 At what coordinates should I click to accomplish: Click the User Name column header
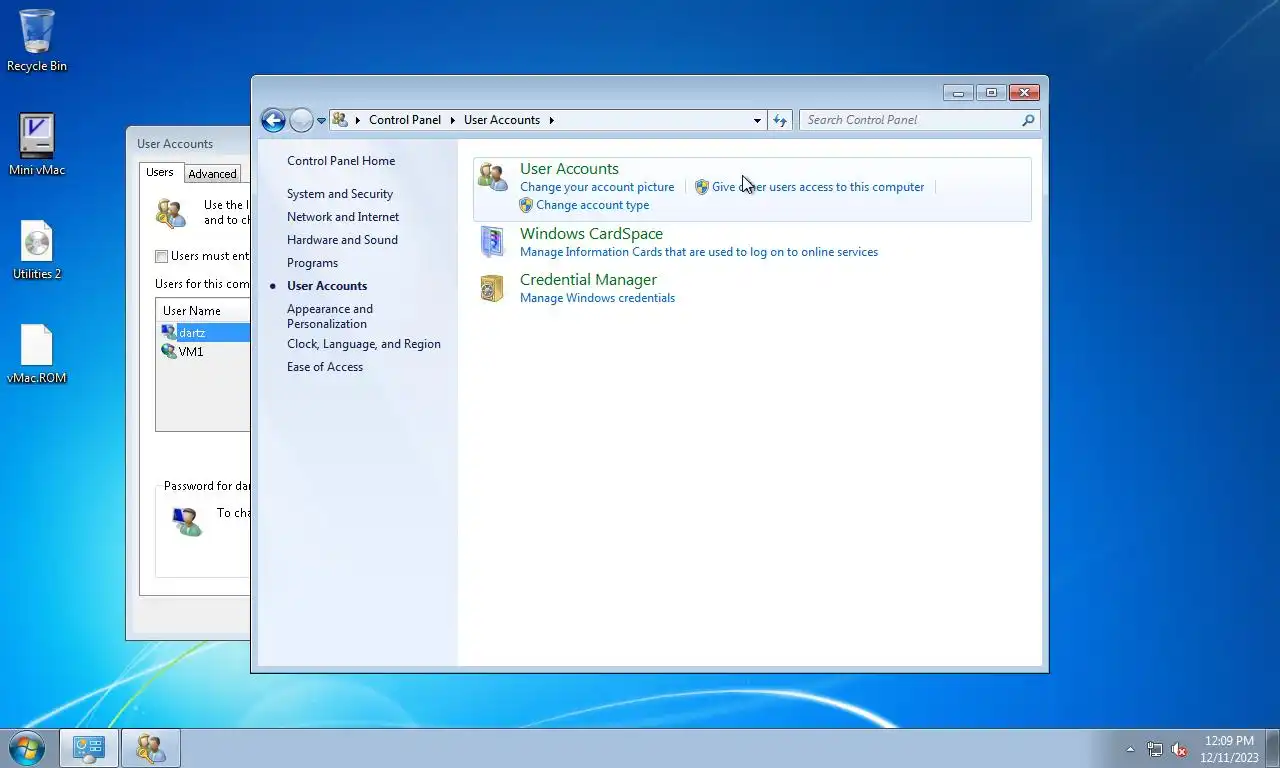click(203, 311)
